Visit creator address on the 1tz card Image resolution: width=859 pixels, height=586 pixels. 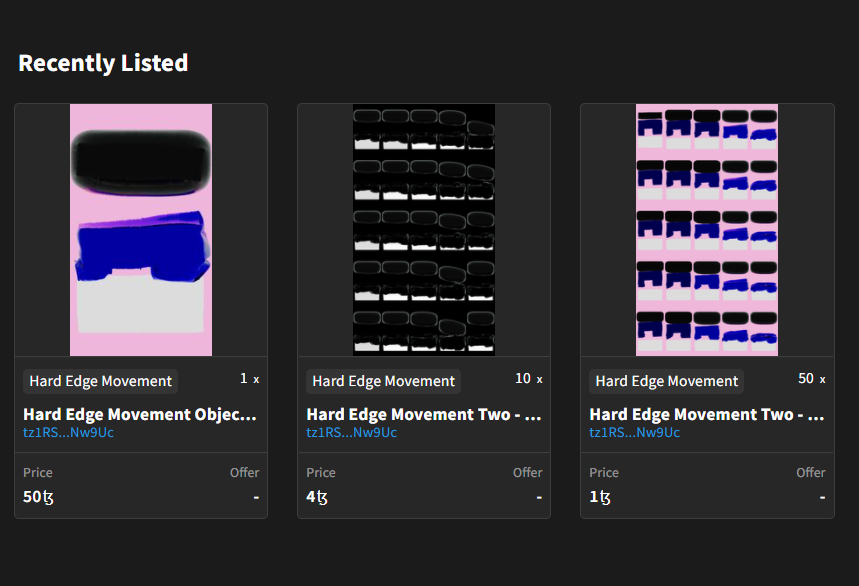tap(634, 433)
